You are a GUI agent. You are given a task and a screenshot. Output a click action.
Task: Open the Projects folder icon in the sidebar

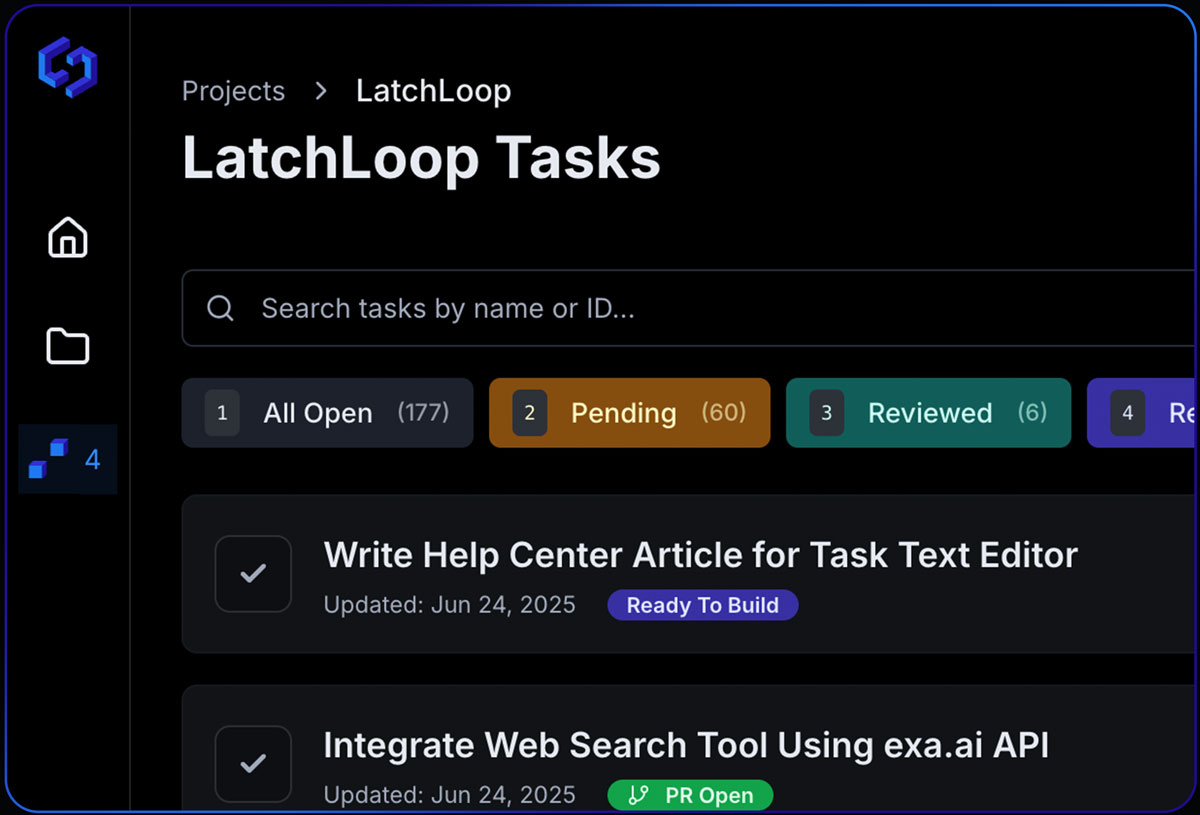67,346
